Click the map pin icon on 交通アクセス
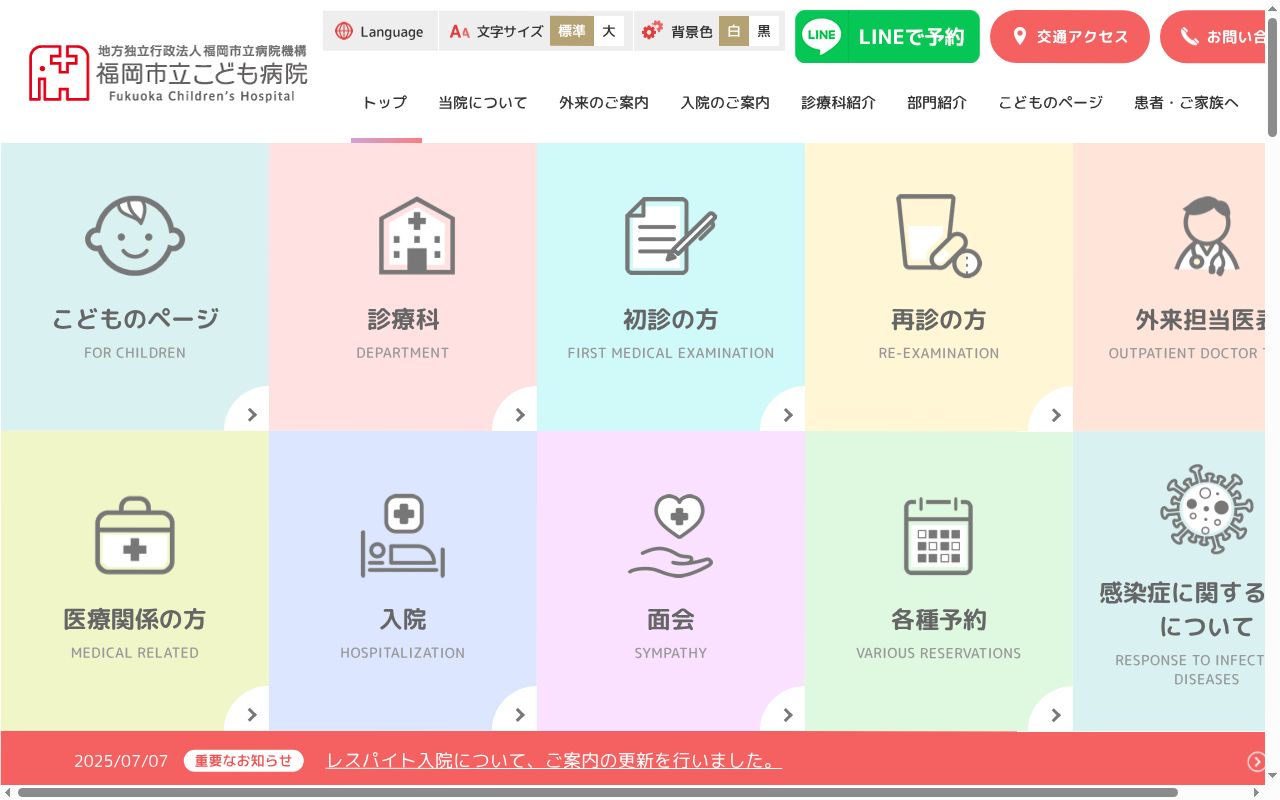 1020,36
